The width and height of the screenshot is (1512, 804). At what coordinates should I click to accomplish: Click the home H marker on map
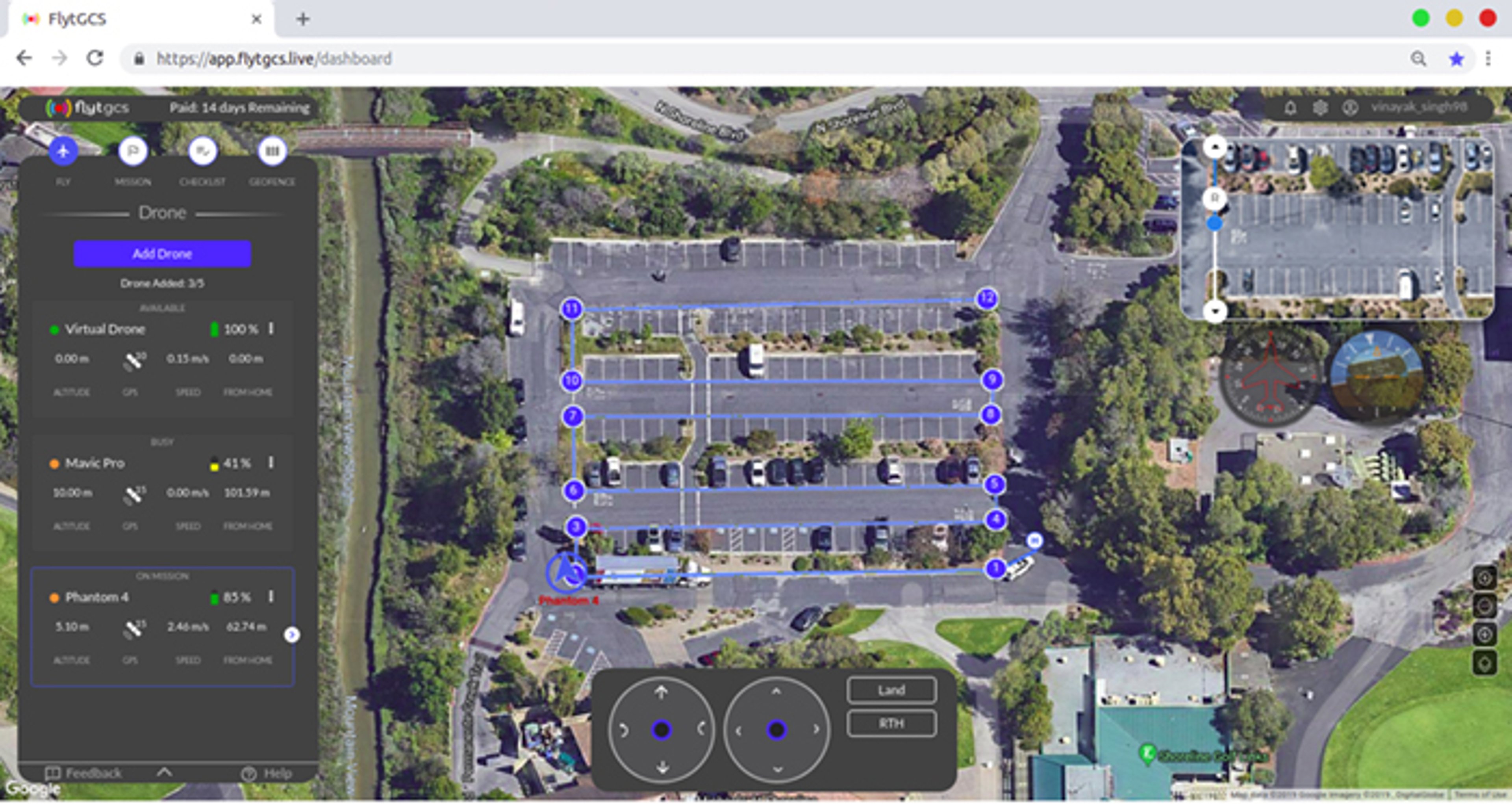1035,540
